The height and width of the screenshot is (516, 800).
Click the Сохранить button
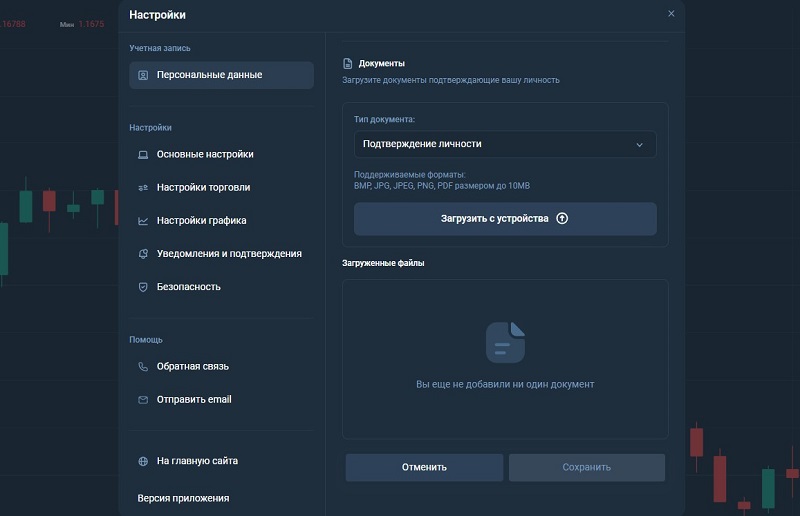pos(586,467)
